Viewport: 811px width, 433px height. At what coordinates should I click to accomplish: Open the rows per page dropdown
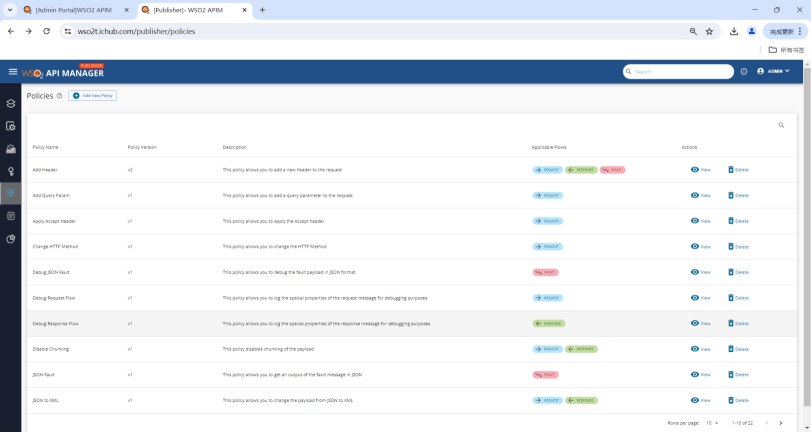(712, 423)
